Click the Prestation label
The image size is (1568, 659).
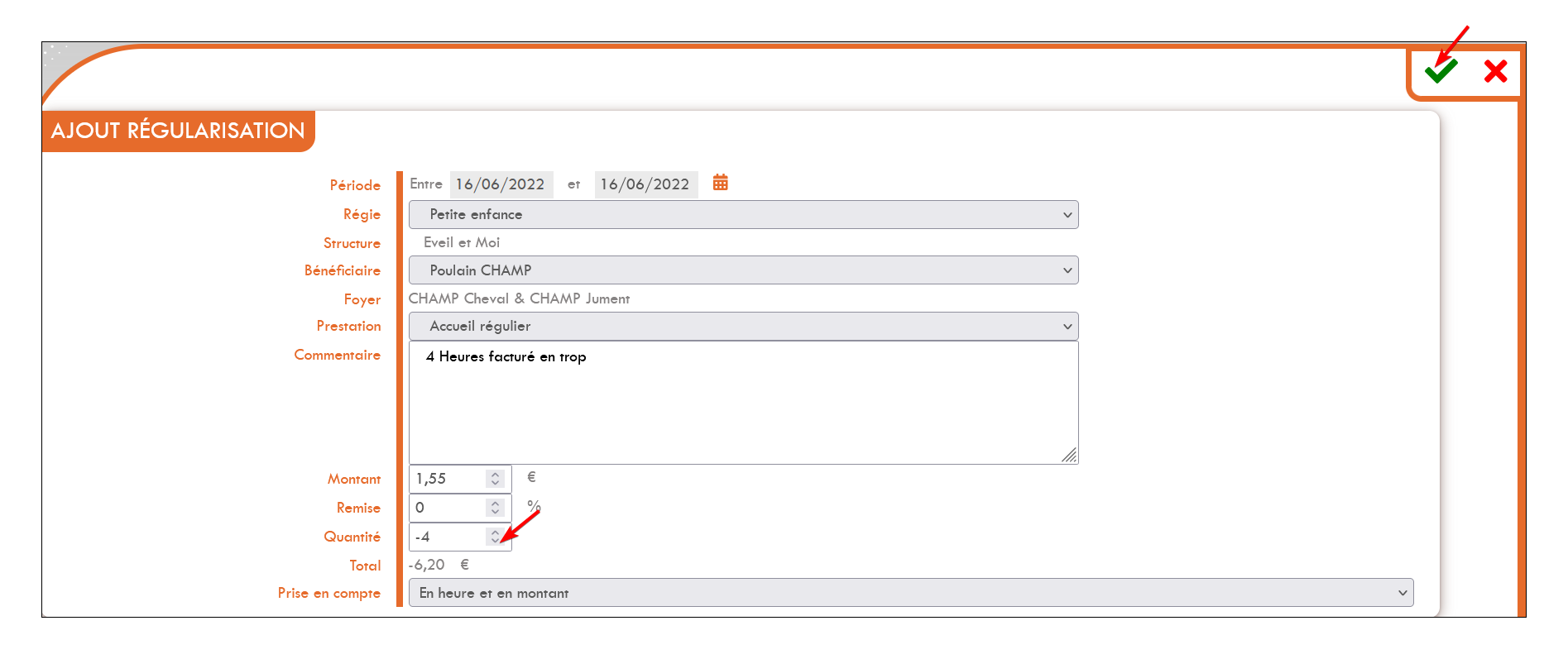tap(348, 326)
